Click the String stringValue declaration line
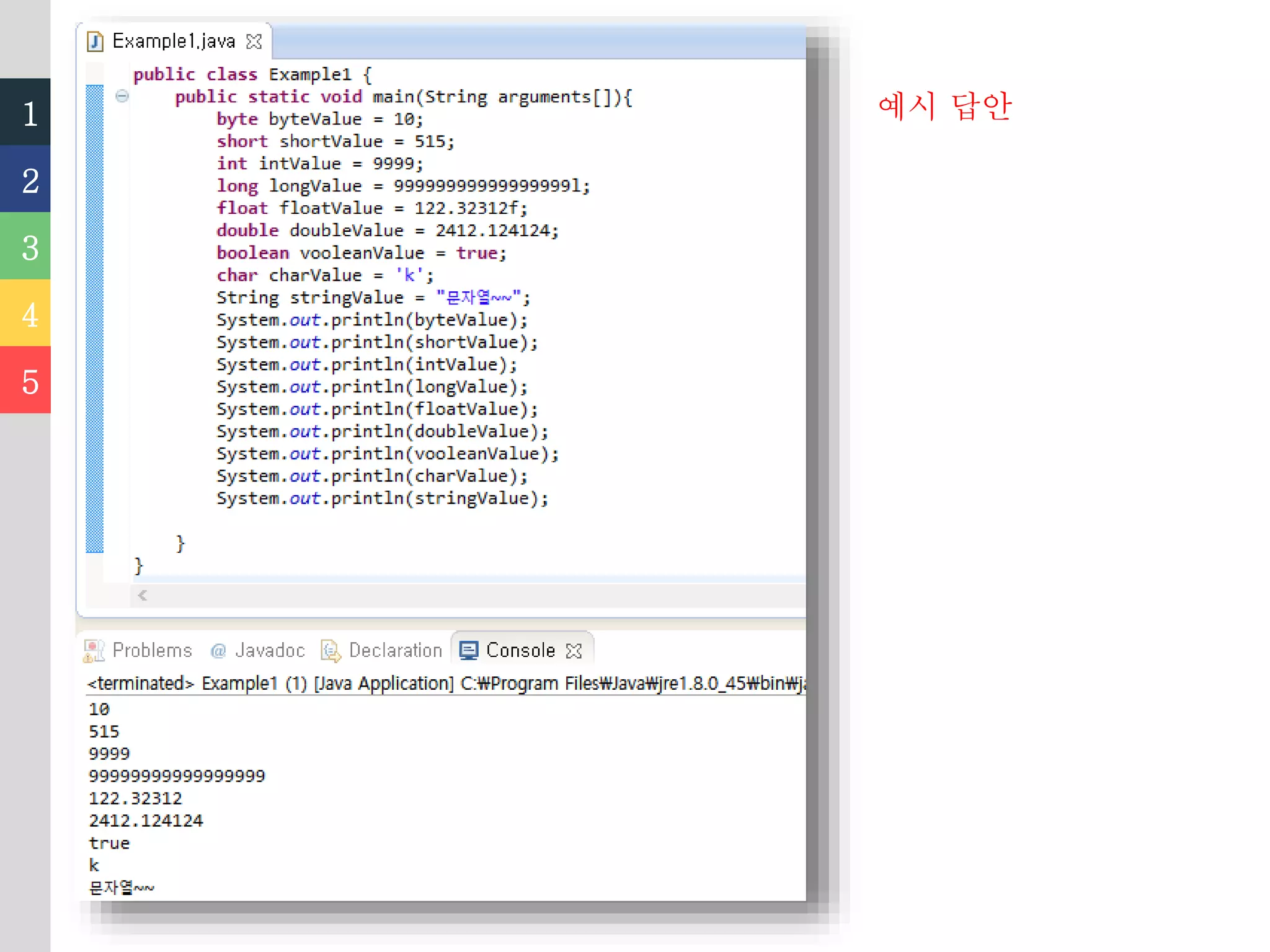The width and height of the screenshot is (1270, 952). coord(373,297)
